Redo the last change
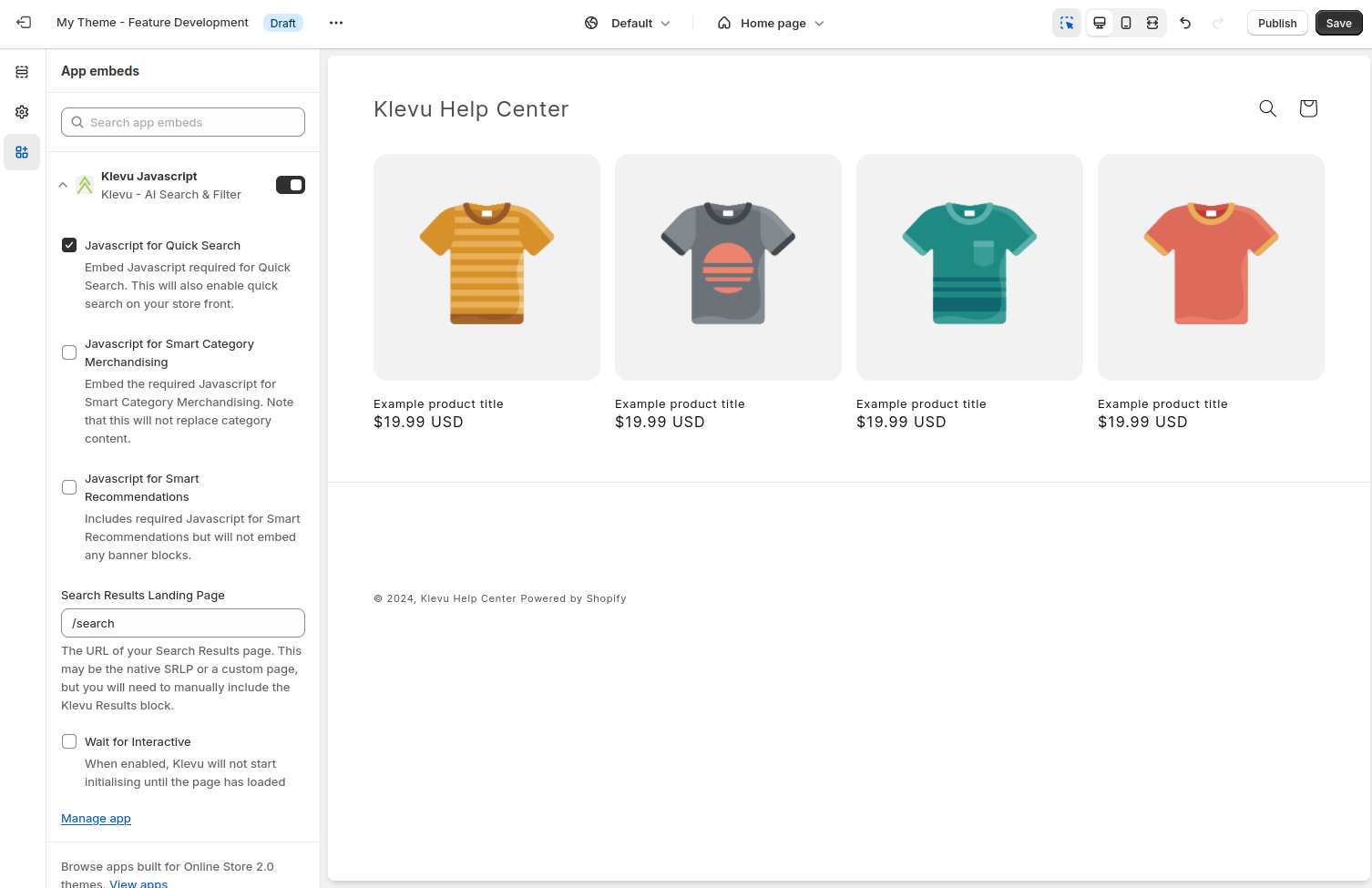The image size is (1372, 888). click(x=1218, y=23)
